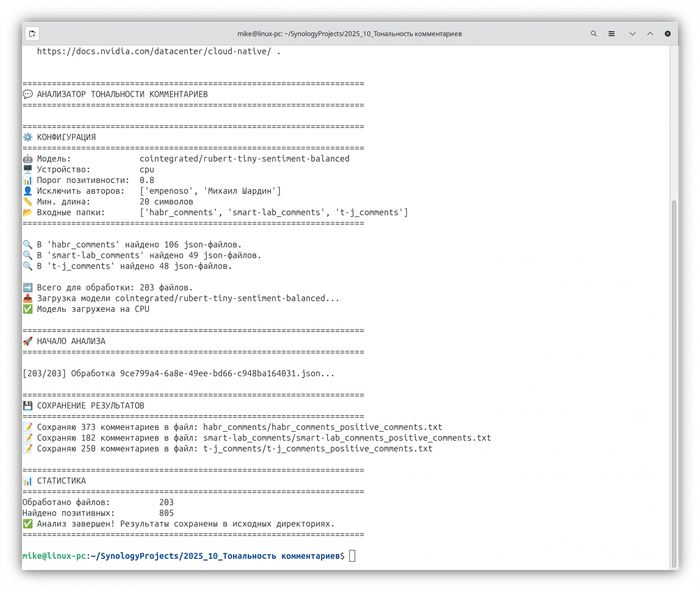Click the speech bubble icon beside АНАЛИЗАТОР ТОНАЛЬНОСТИ
Screen dimensions: 700x592
[x=27, y=94]
